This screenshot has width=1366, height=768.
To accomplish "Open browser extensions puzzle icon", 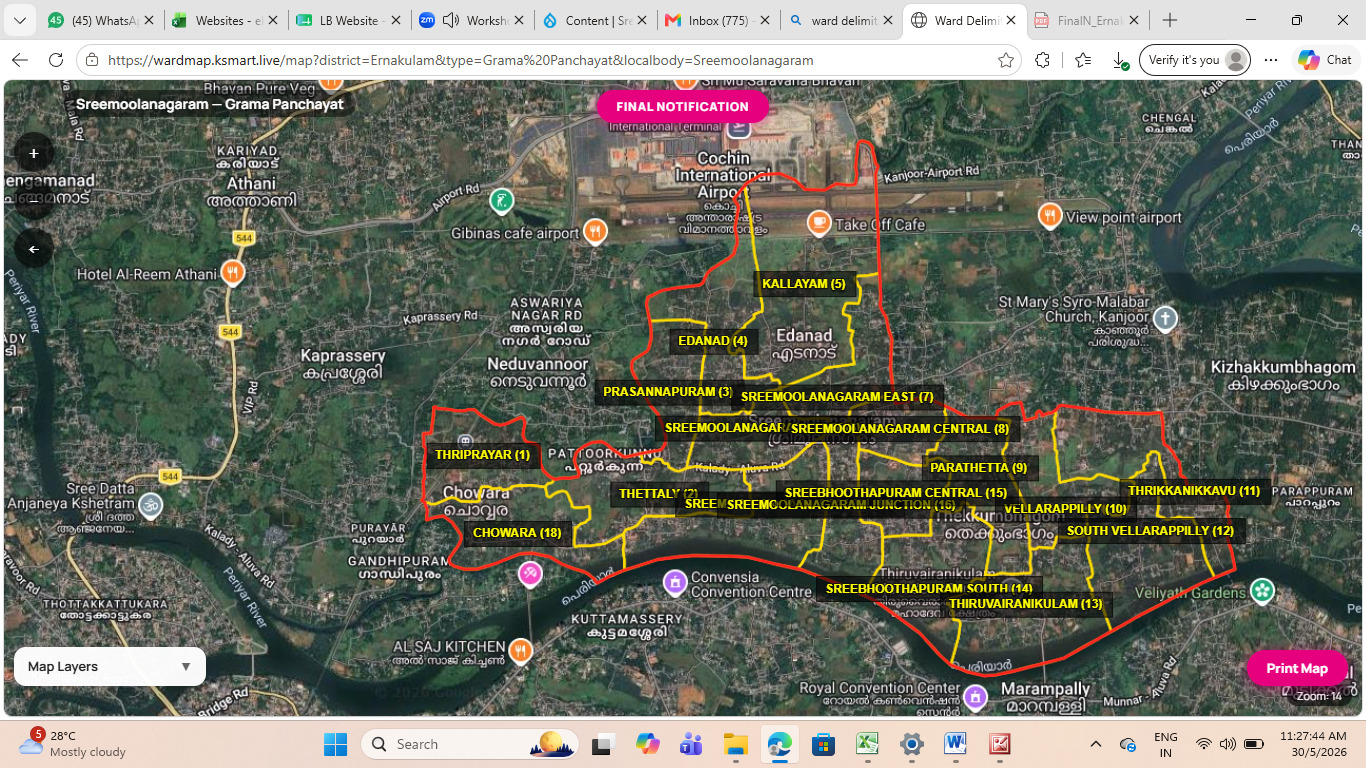I will [x=1043, y=60].
